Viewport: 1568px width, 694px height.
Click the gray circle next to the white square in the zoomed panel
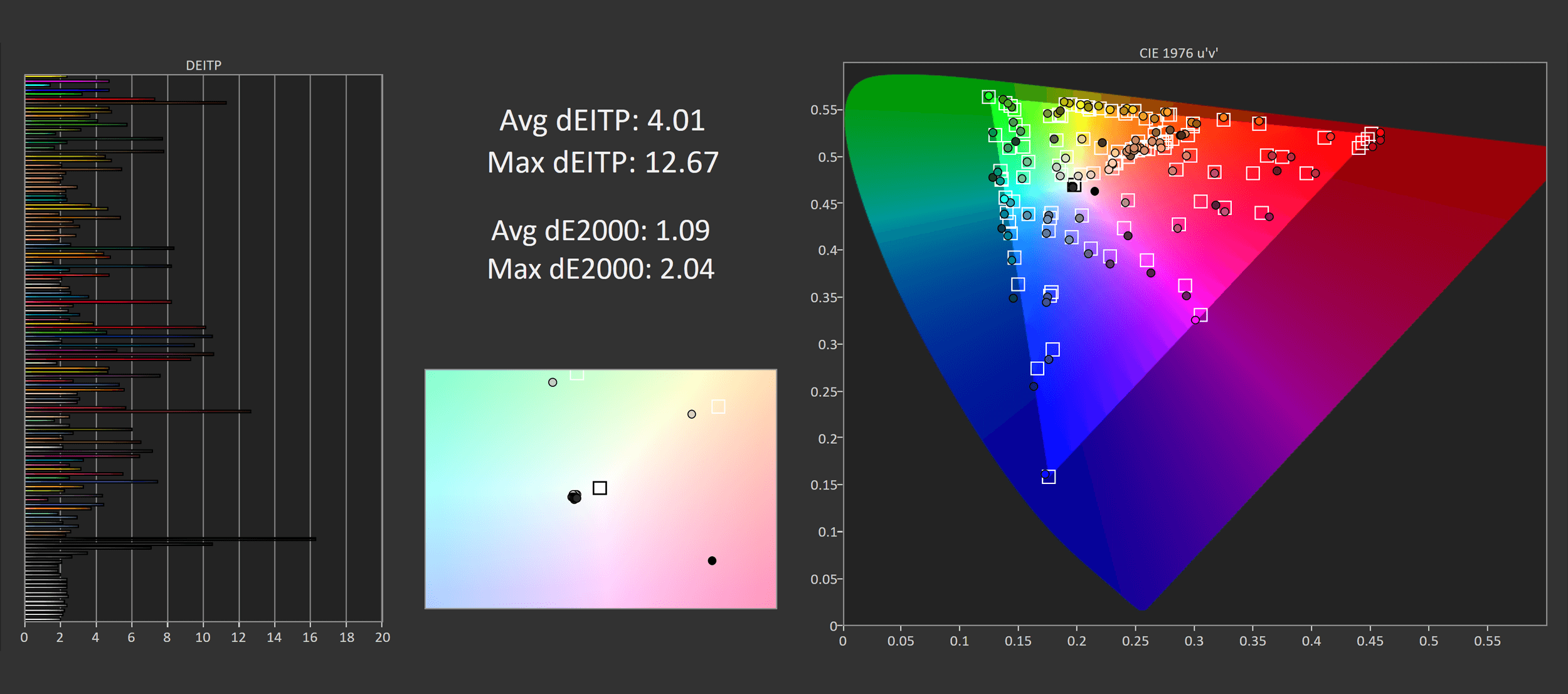tap(692, 414)
